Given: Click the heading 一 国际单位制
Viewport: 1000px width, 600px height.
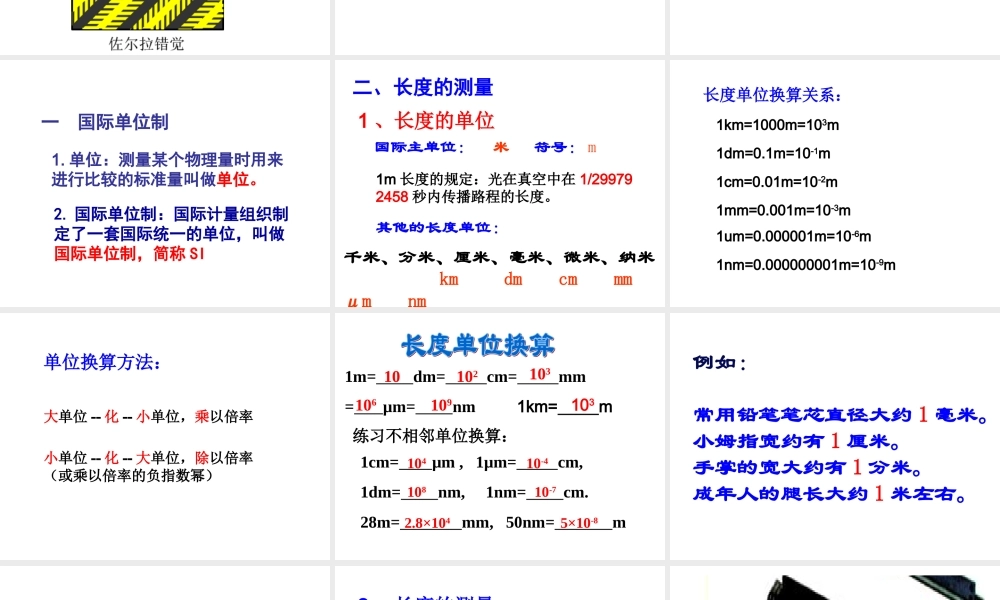Looking at the screenshot, I should (x=104, y=122).
